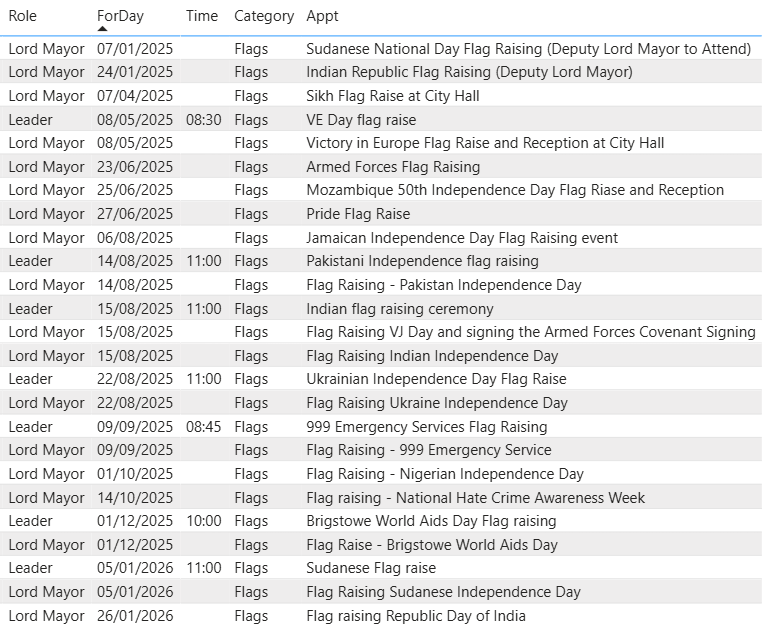The height and width of the screenshot is (627, 762).
Task: Sort by the Appt column header
Action: pos(322,16)
